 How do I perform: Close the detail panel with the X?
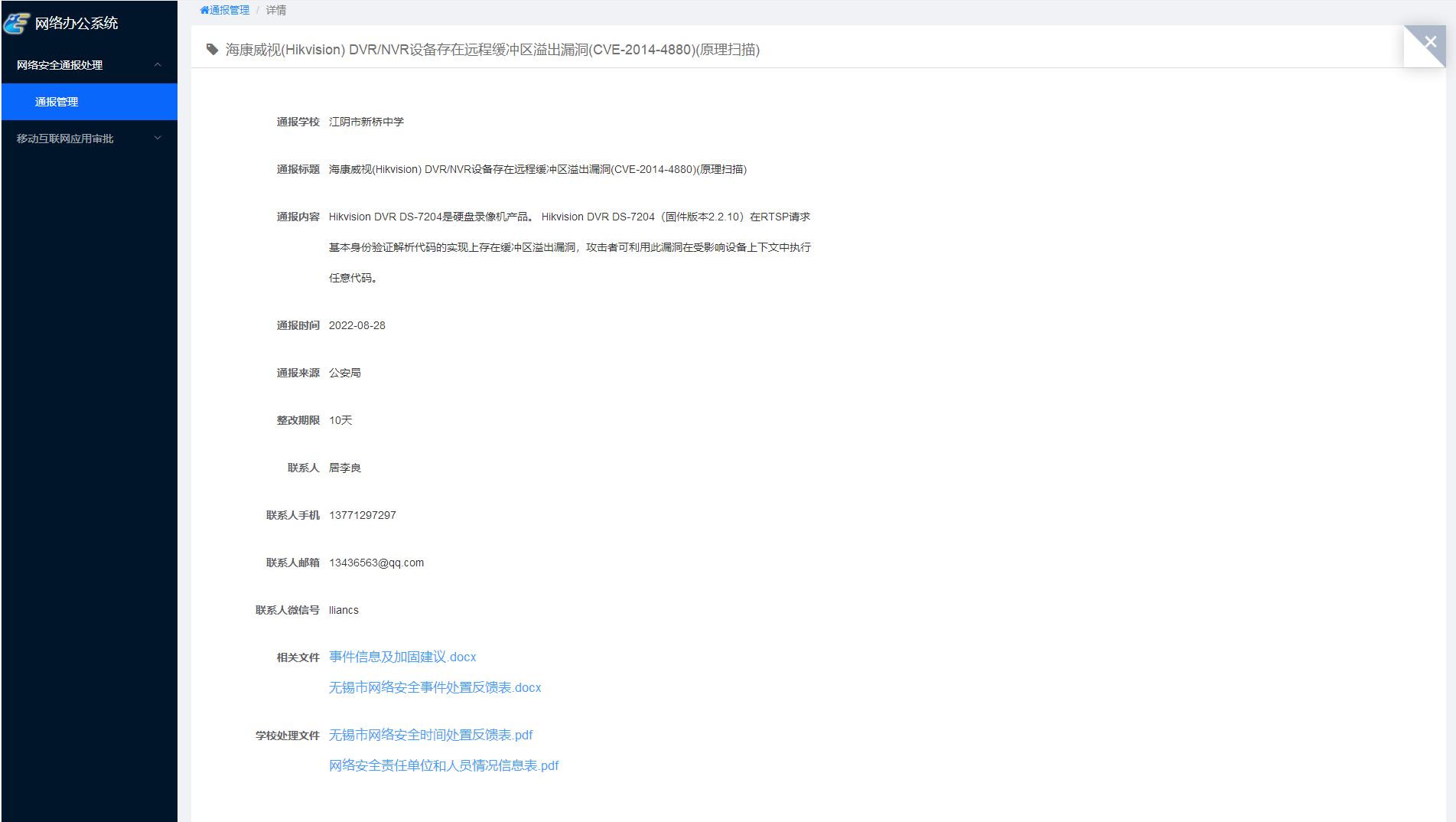pos(1430,42)
